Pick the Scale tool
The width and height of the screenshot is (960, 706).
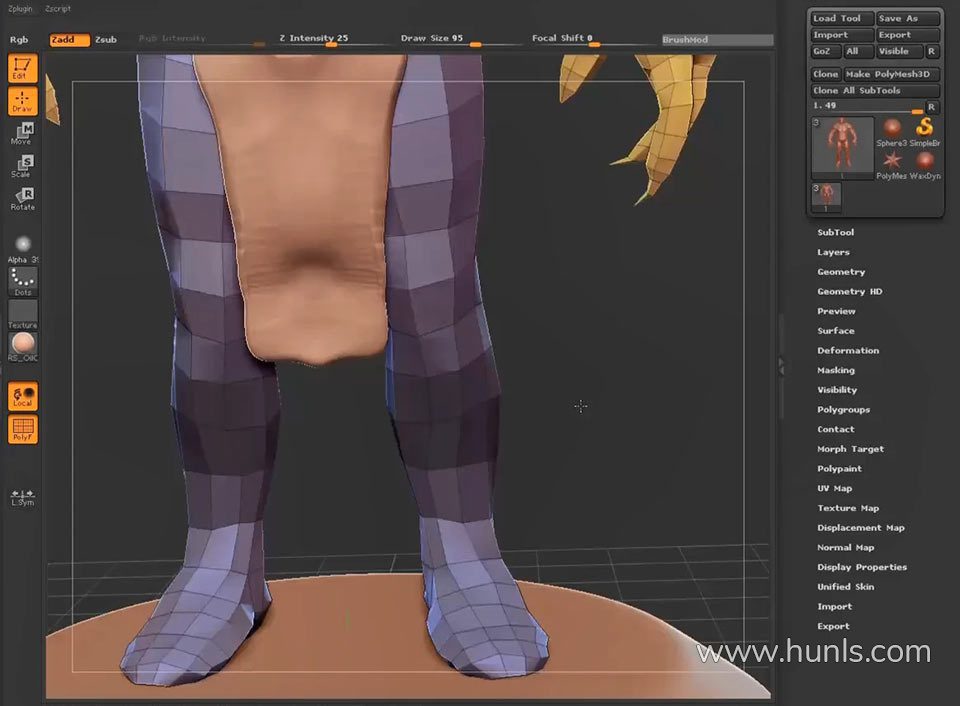click(x=22, y=166)
